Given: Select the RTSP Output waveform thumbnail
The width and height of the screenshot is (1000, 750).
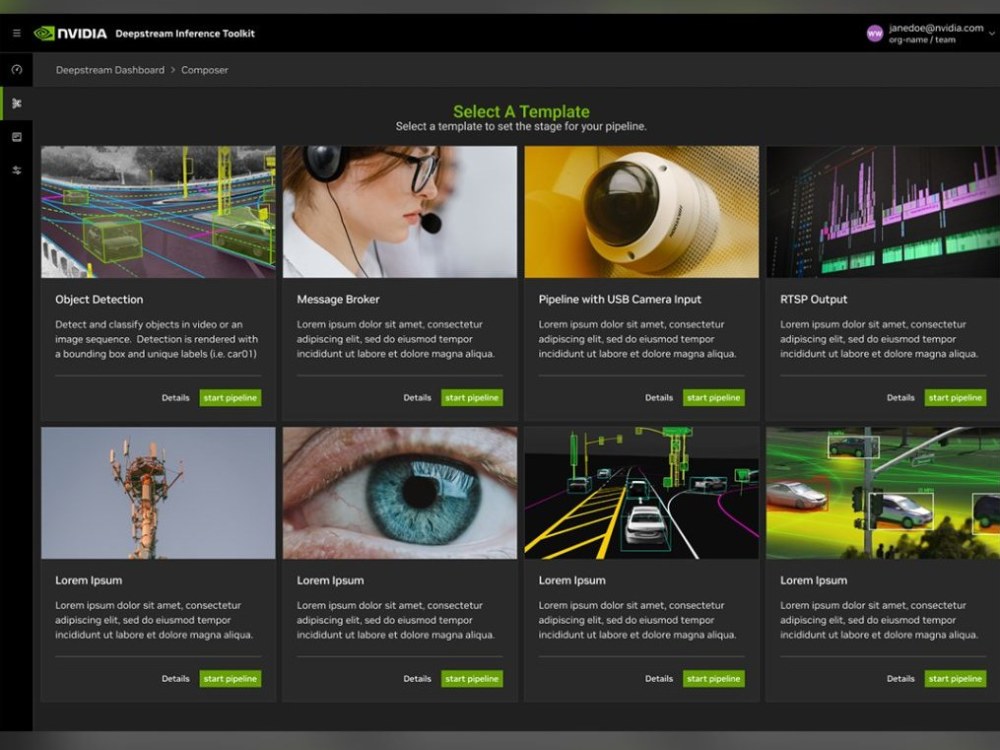Looking at the screenshot, I should pos(883,212).
